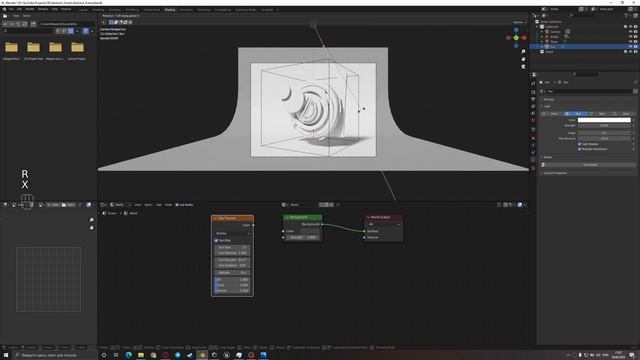Toggle eye visibility for Camera in Outliner
The height and width of the screenshot is (360, 640).
click(x=631, y=31)
